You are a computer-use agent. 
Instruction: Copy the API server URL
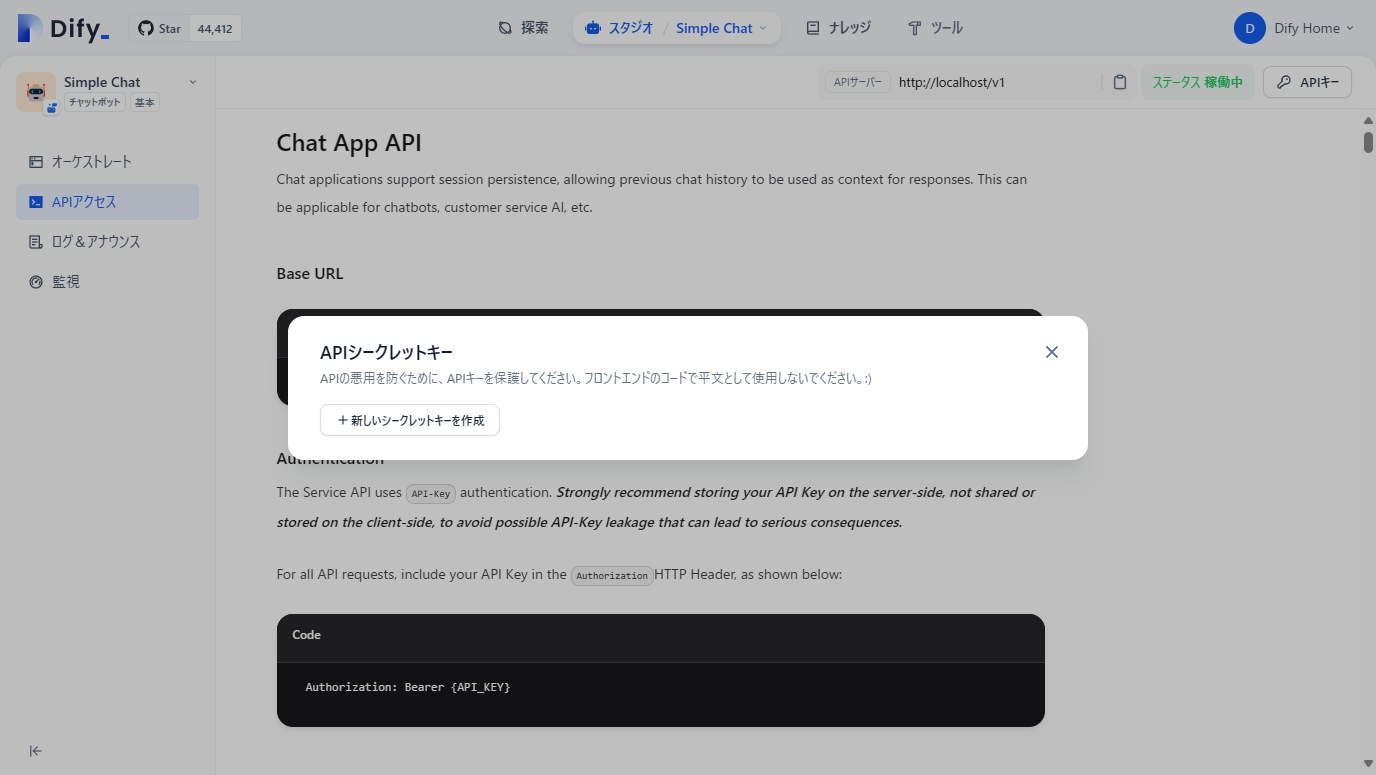pos(1119,82)
